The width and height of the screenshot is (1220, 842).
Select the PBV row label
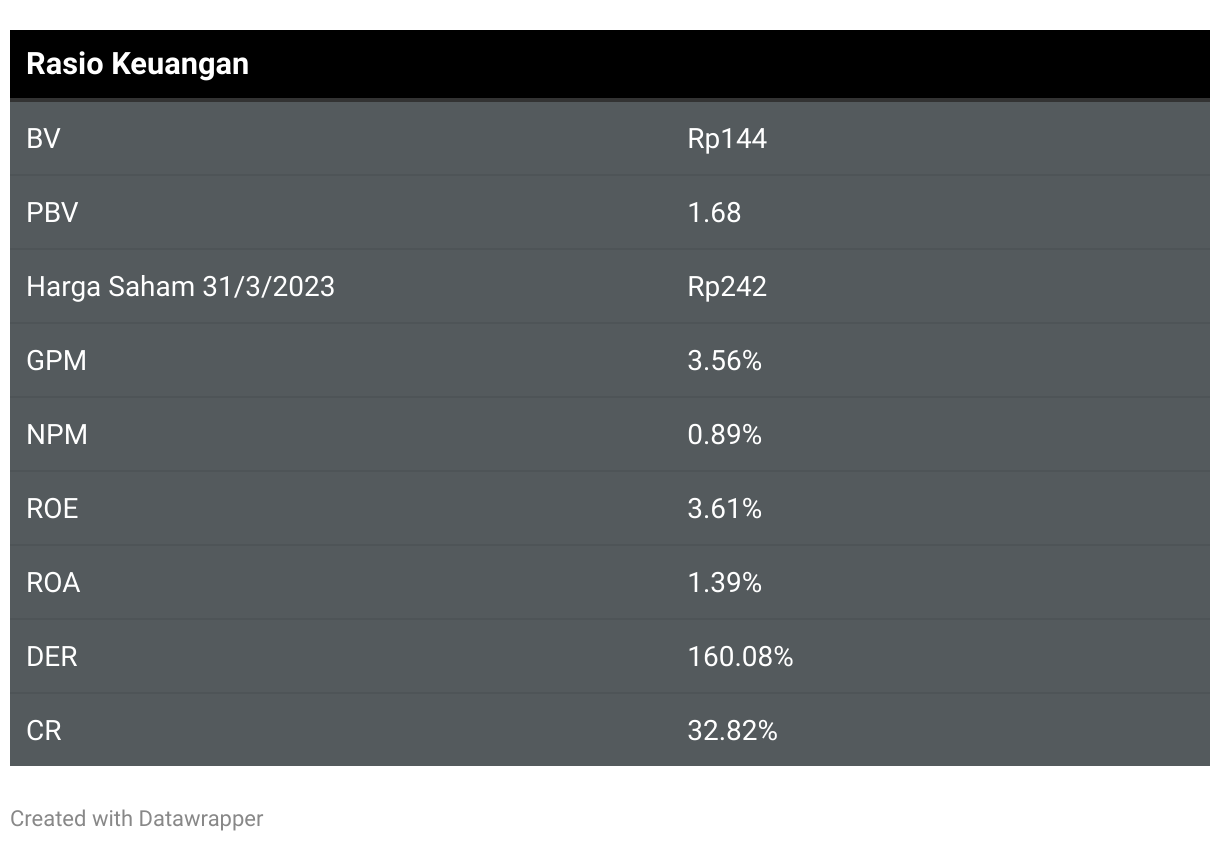click(x=52, y=212)
